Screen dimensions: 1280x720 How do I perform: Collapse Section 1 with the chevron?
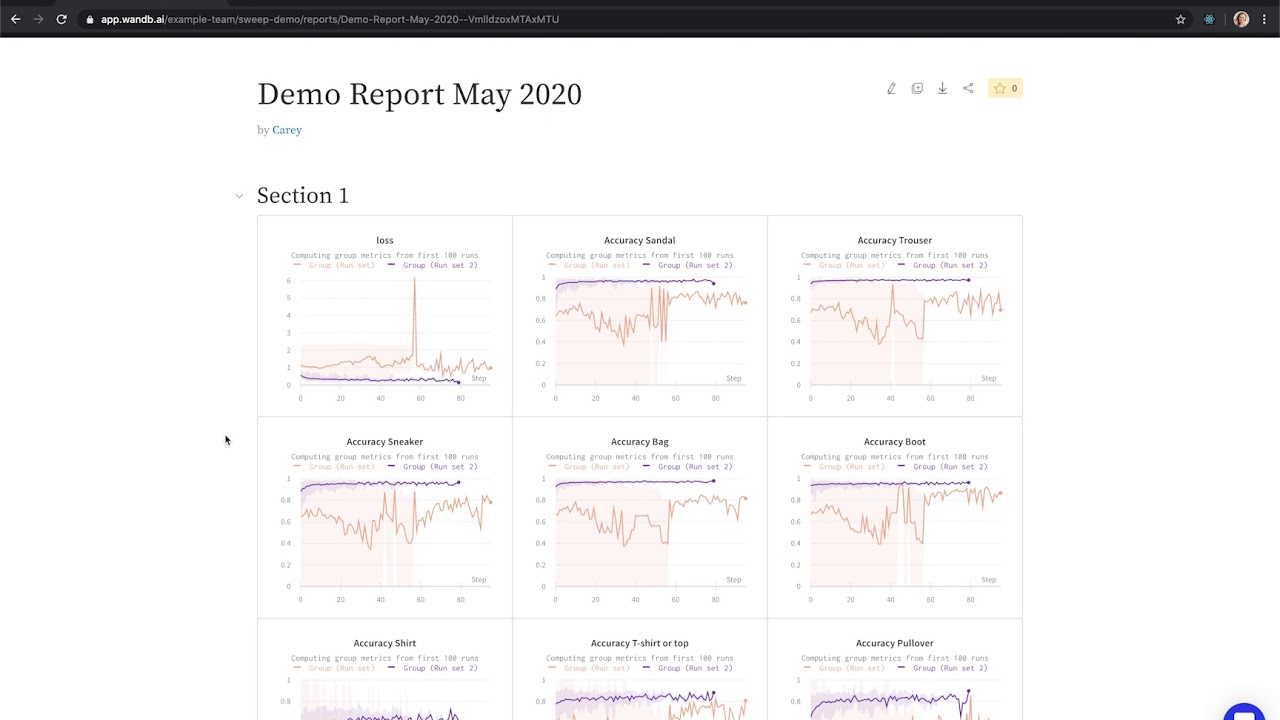pyautogui.click(x=239, y=196)
